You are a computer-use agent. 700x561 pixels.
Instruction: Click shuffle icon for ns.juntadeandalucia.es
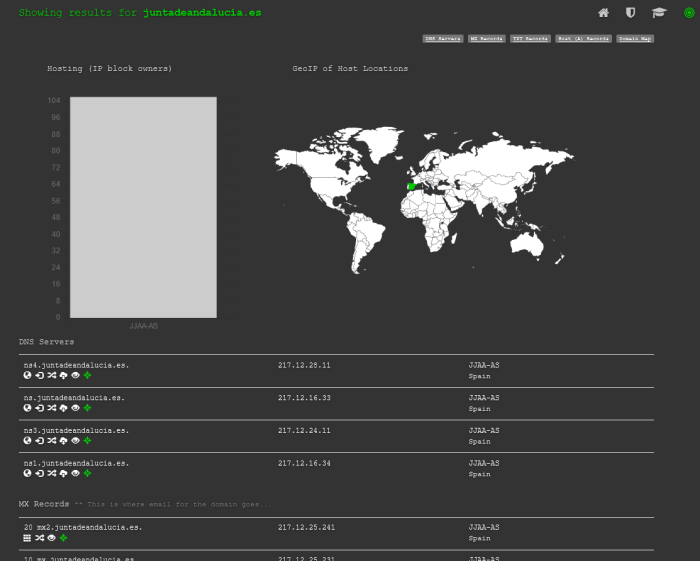(x=51, y=408)
